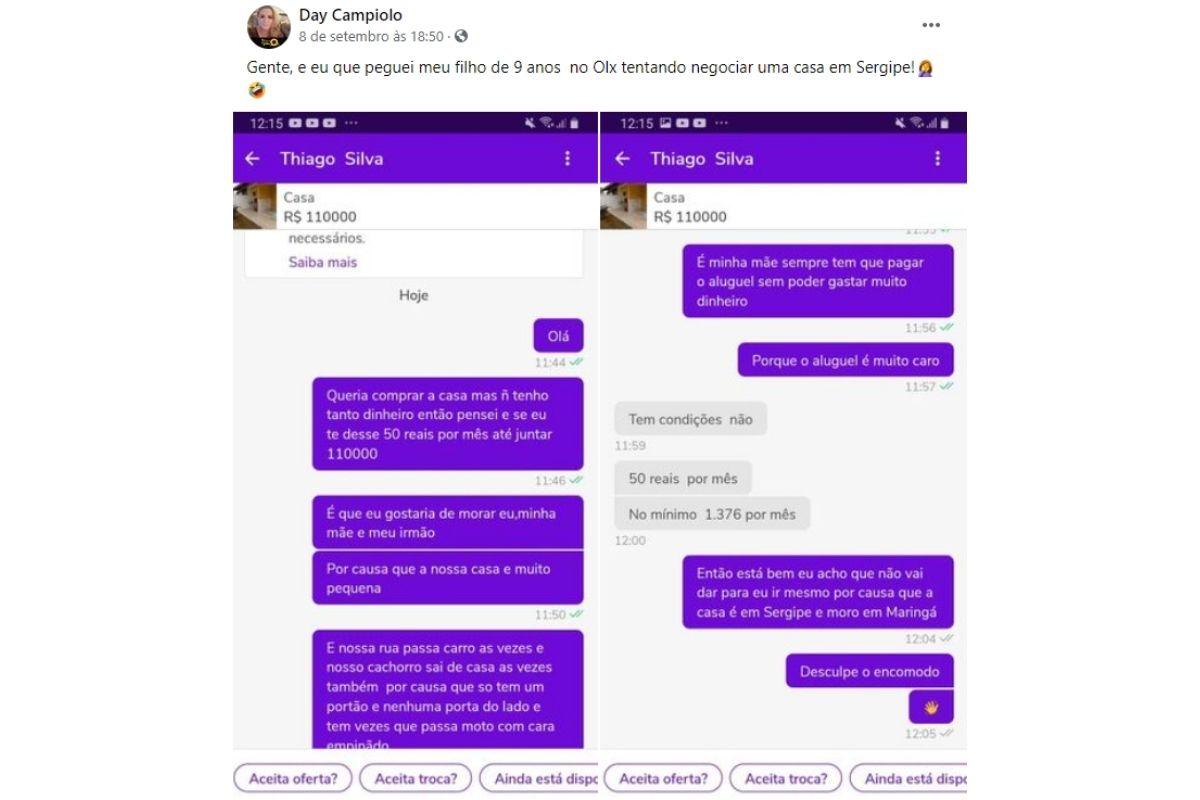
Task: Tap the right Ainda está dispo quick reply
Action: 908,778
